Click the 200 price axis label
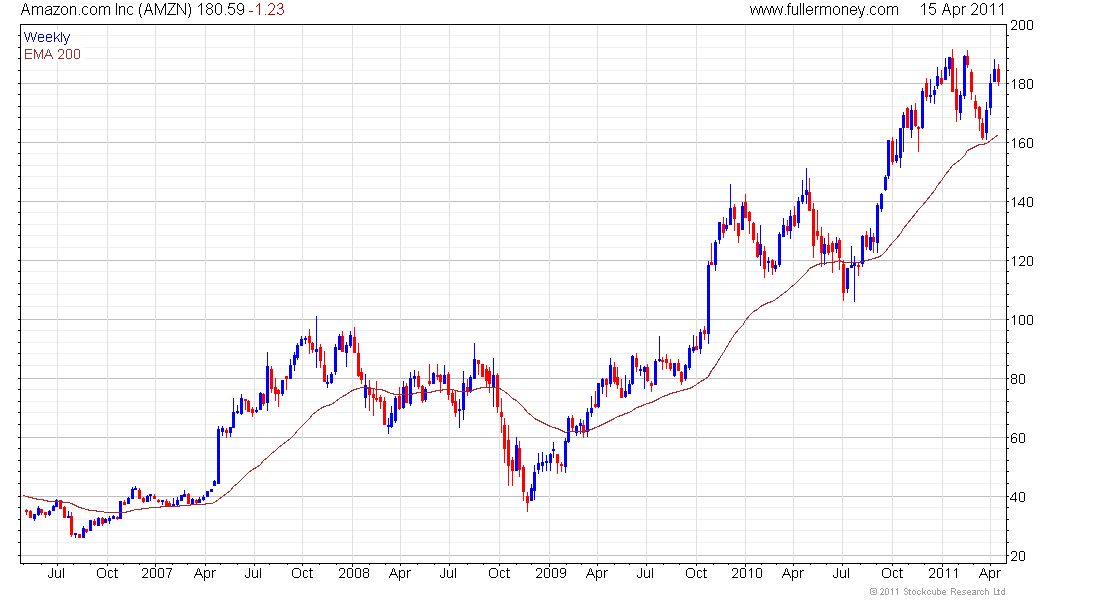 [1022, 25]
